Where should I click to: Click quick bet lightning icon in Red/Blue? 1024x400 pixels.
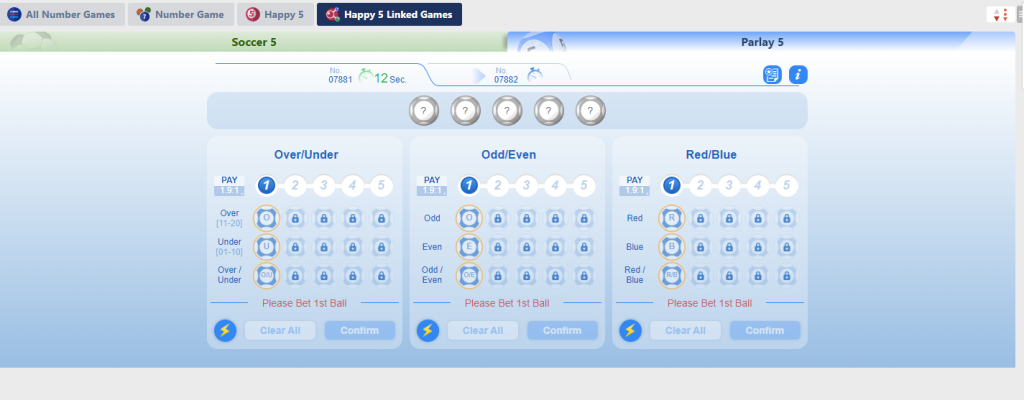tap(630, 330)
